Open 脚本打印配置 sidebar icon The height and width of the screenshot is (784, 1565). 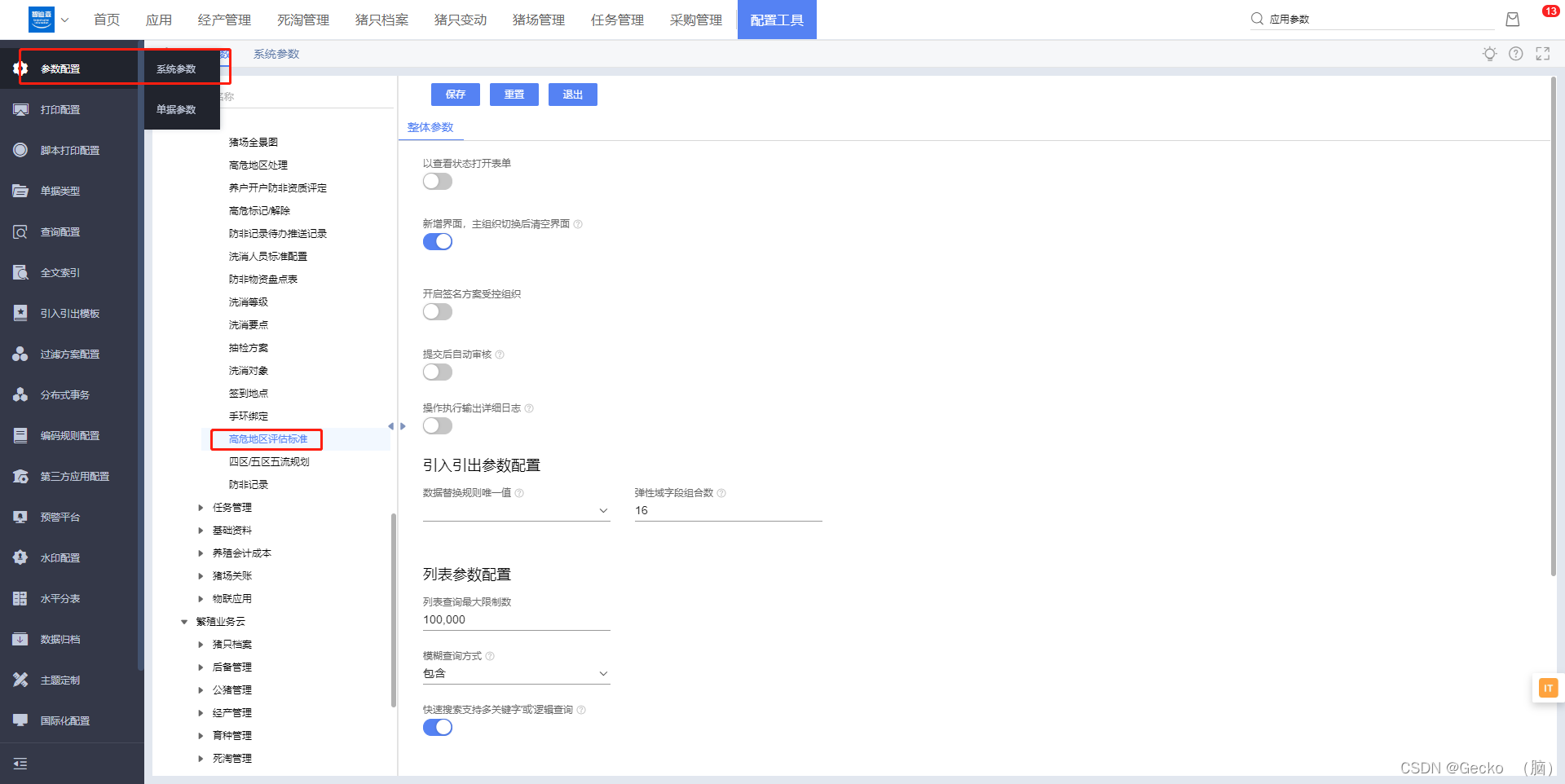coord(20,150)
